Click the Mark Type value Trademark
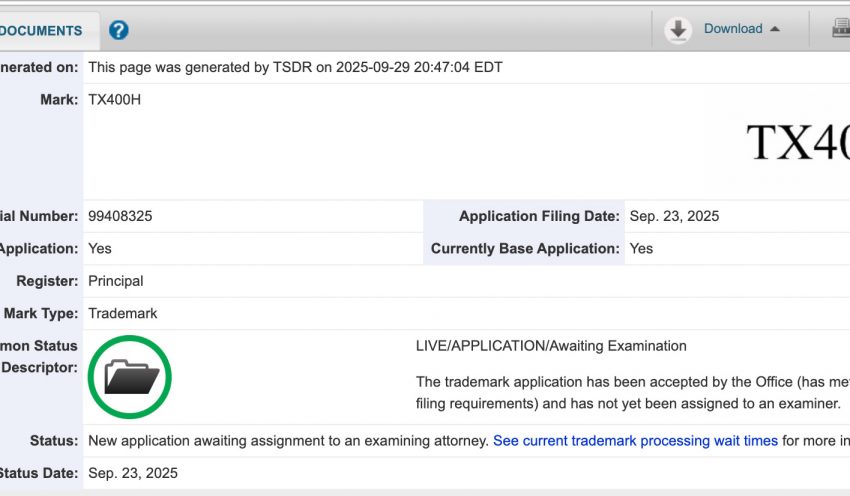The image size is (850, 496). tap(122, 313)
